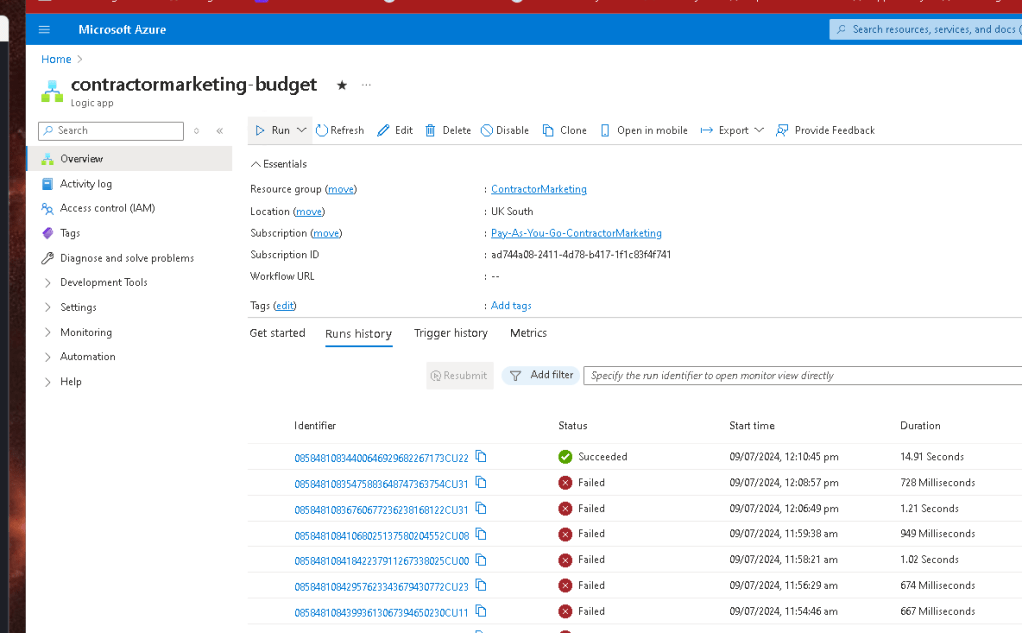Click Add tags link
This screenshot has height=633, width=1022.
(x=511, y=306)
